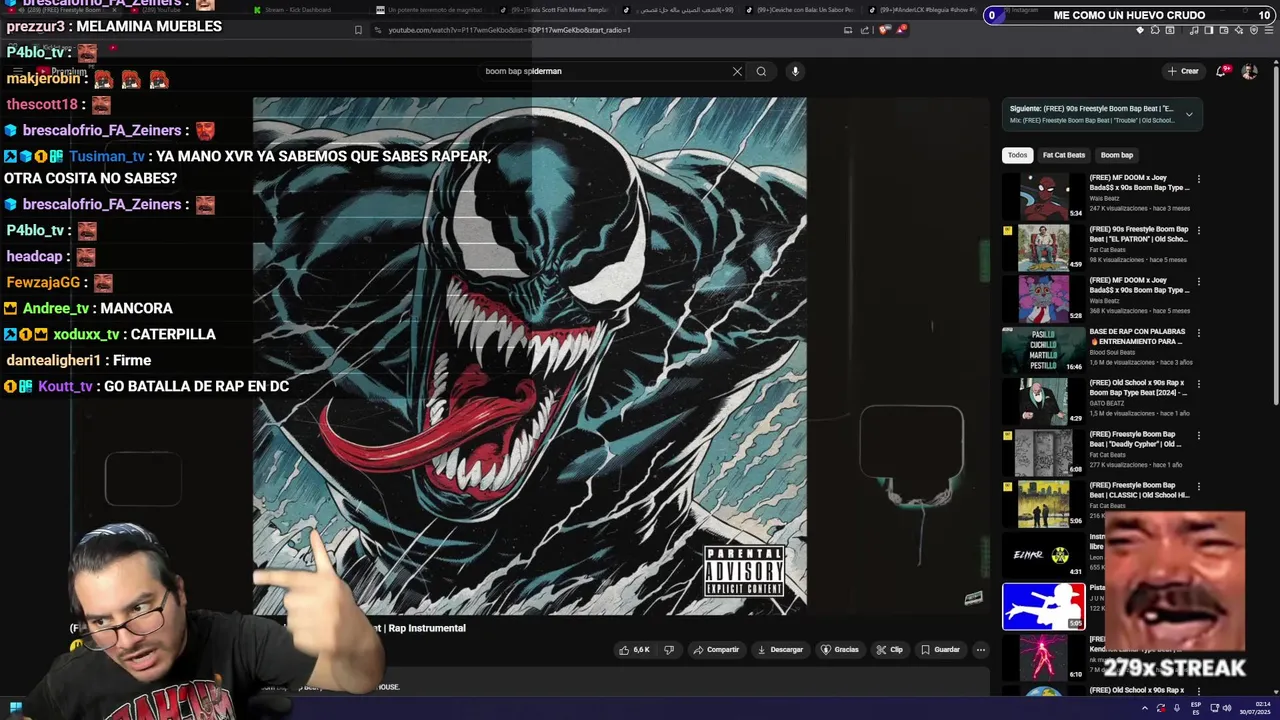
Task: Click the Venom video player artwork
Action: tap(529, 355)
